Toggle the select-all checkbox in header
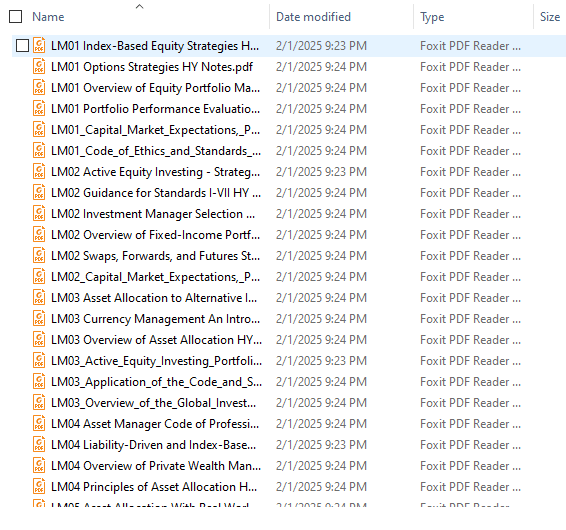This screenshot has height=530, width=566. 16,17
